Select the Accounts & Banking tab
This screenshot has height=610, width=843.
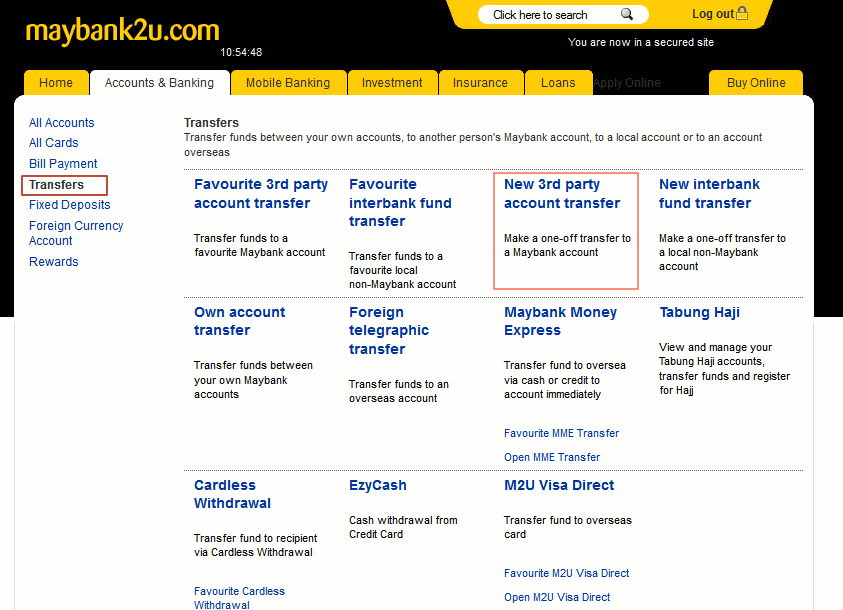(x=159, y=83)
